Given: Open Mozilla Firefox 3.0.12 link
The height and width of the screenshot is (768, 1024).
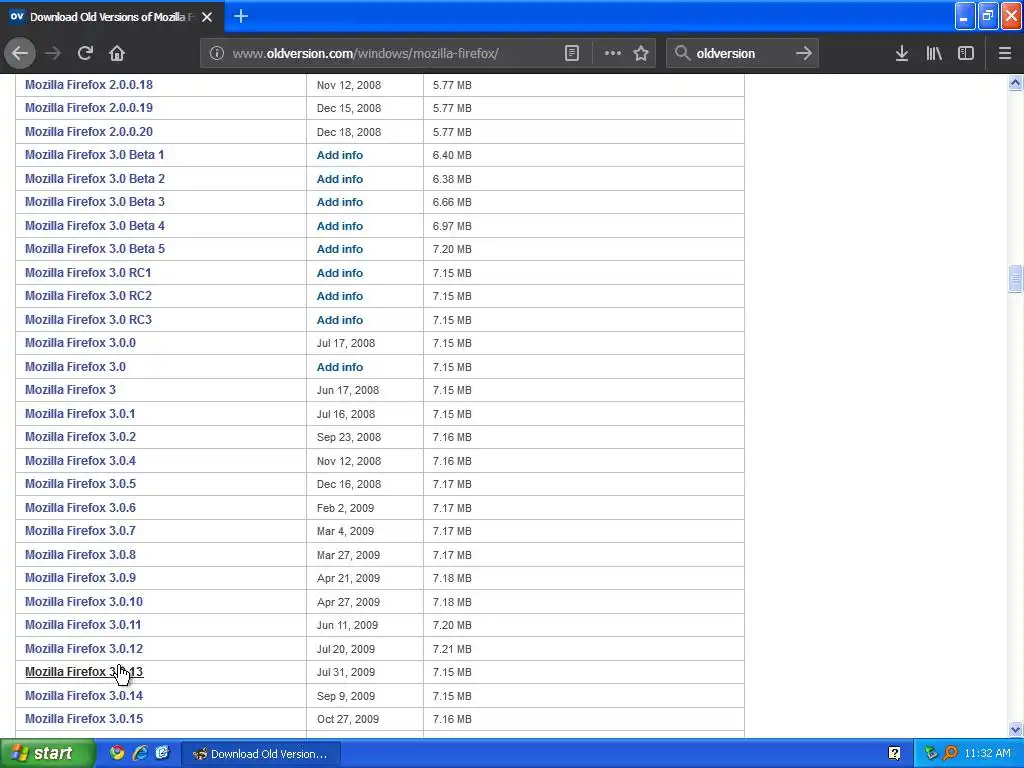Looking at the screenshot, I should [x=84, y=648].
